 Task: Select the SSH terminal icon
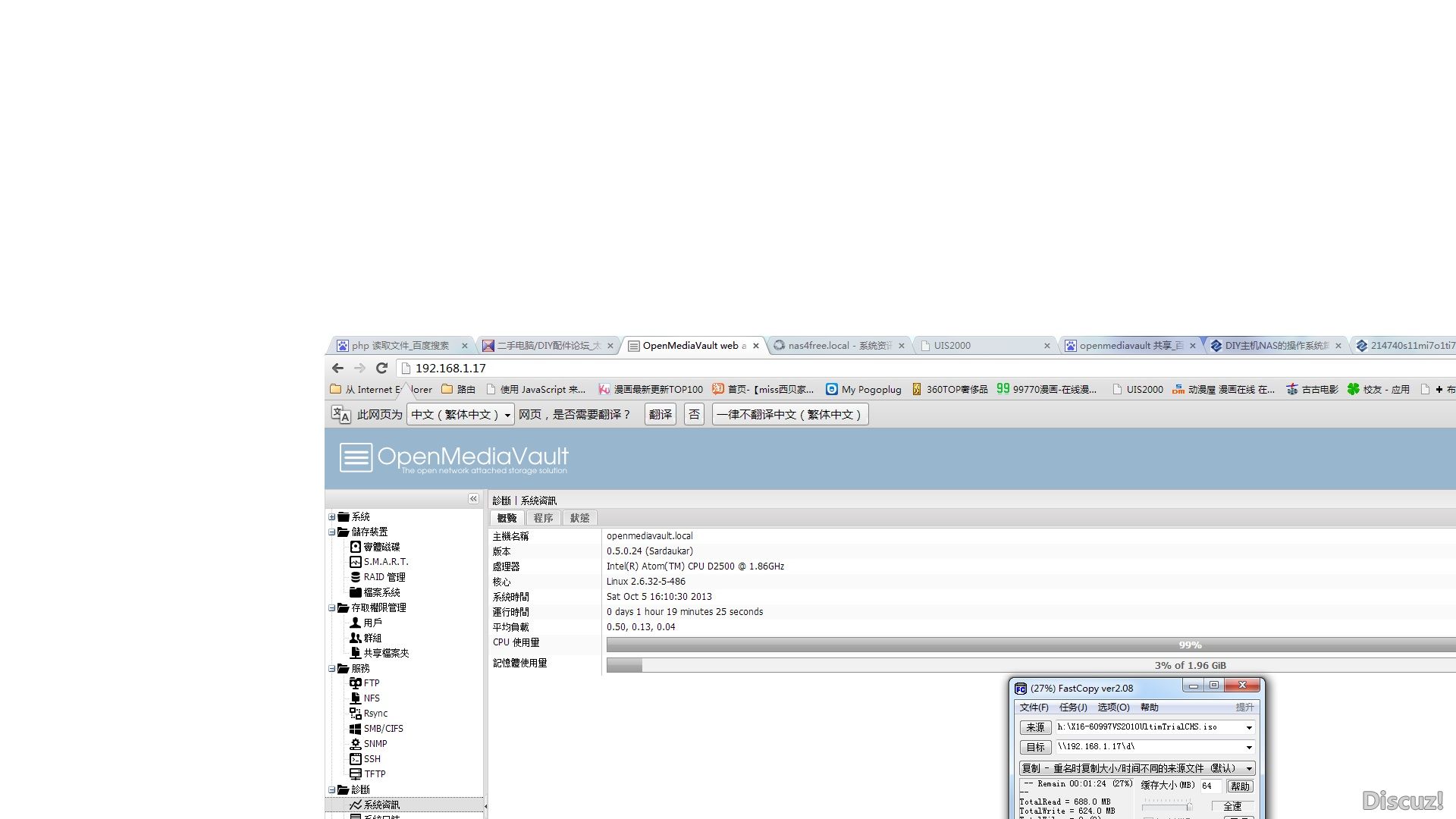pos(355,759)
